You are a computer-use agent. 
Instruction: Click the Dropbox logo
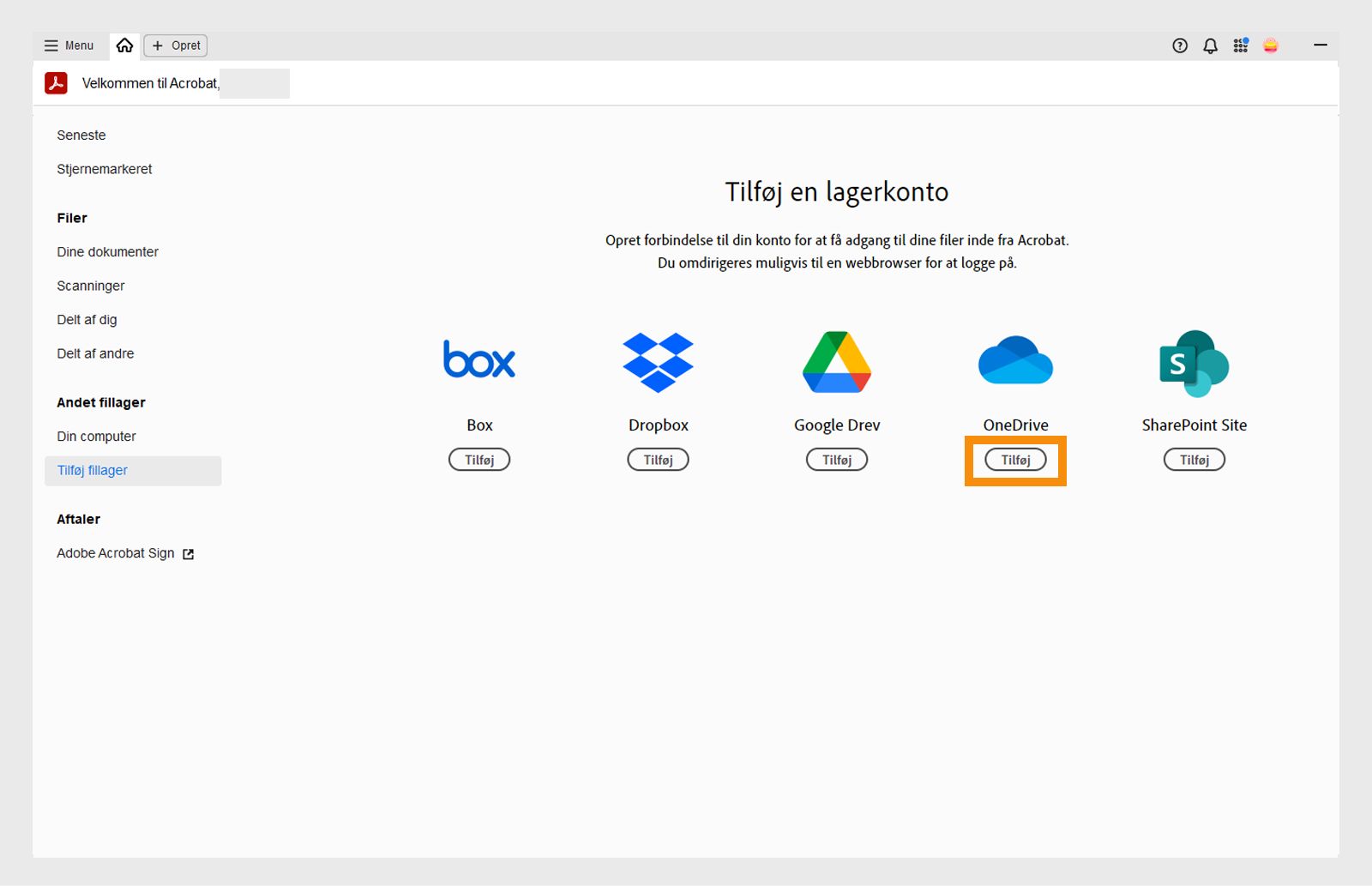tap(657, 361)
